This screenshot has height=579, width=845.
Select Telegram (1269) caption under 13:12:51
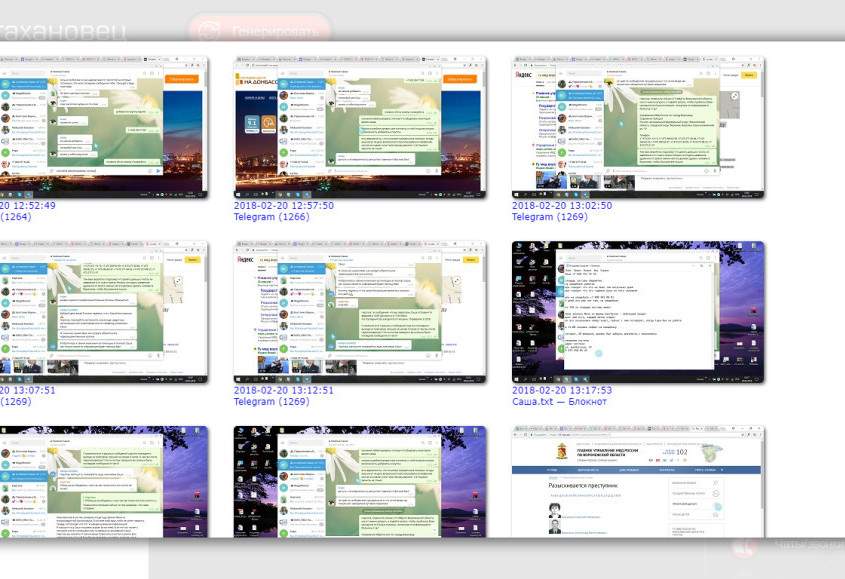pyautogui.click(x=272, y=402)
